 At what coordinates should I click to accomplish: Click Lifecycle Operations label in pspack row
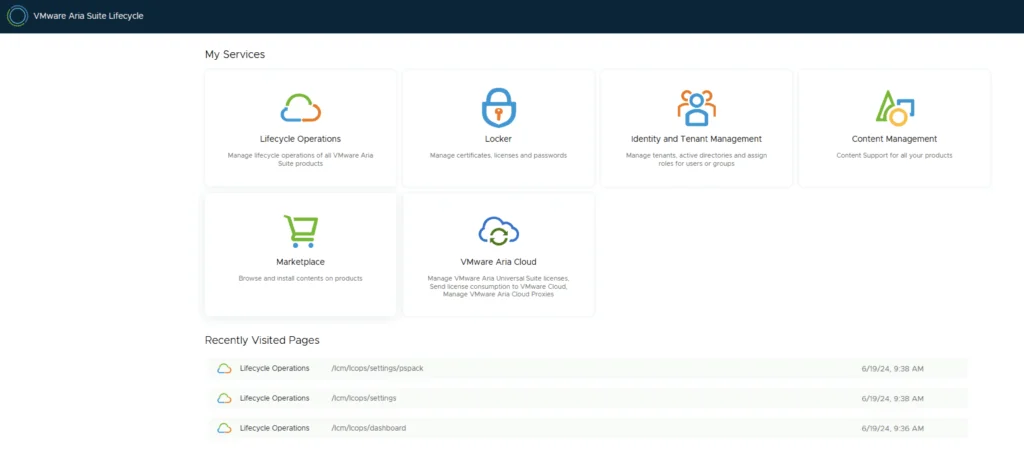point(274,368)
